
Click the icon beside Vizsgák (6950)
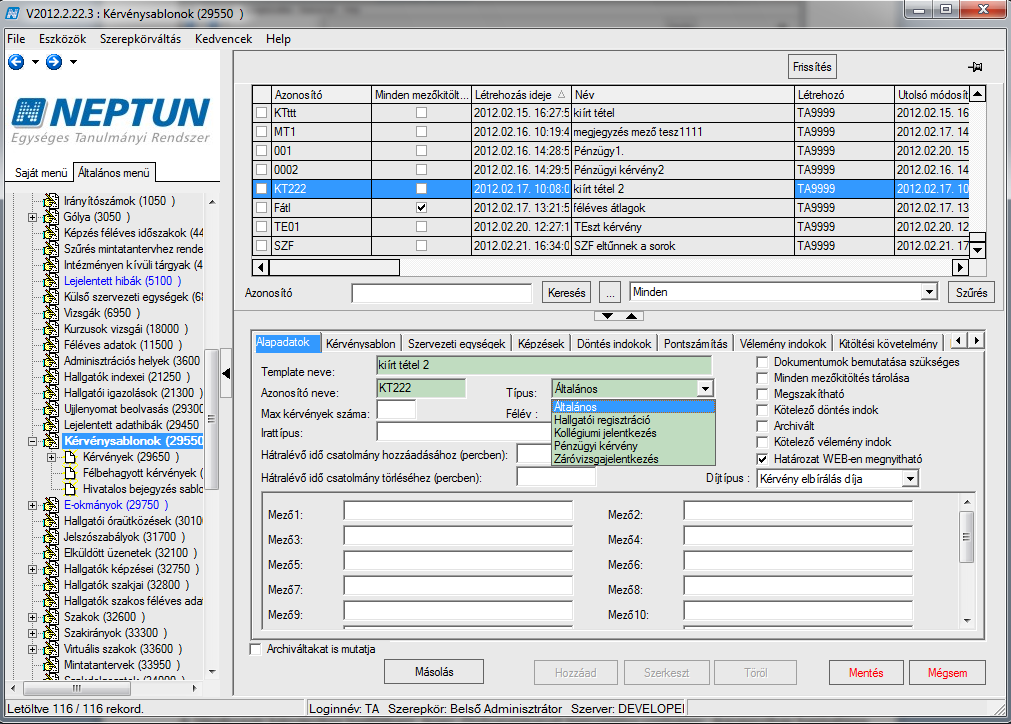(x=51, y=313)
